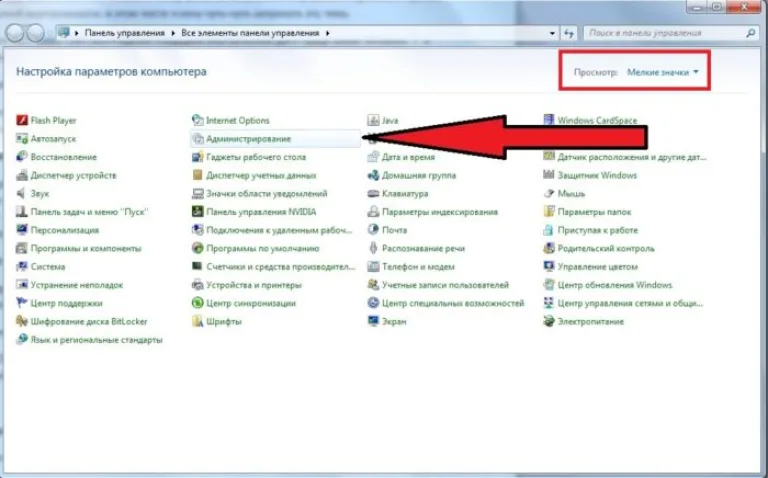
Task: Expand the arrow after Все элементы панели управления
Action: [328, 33]
